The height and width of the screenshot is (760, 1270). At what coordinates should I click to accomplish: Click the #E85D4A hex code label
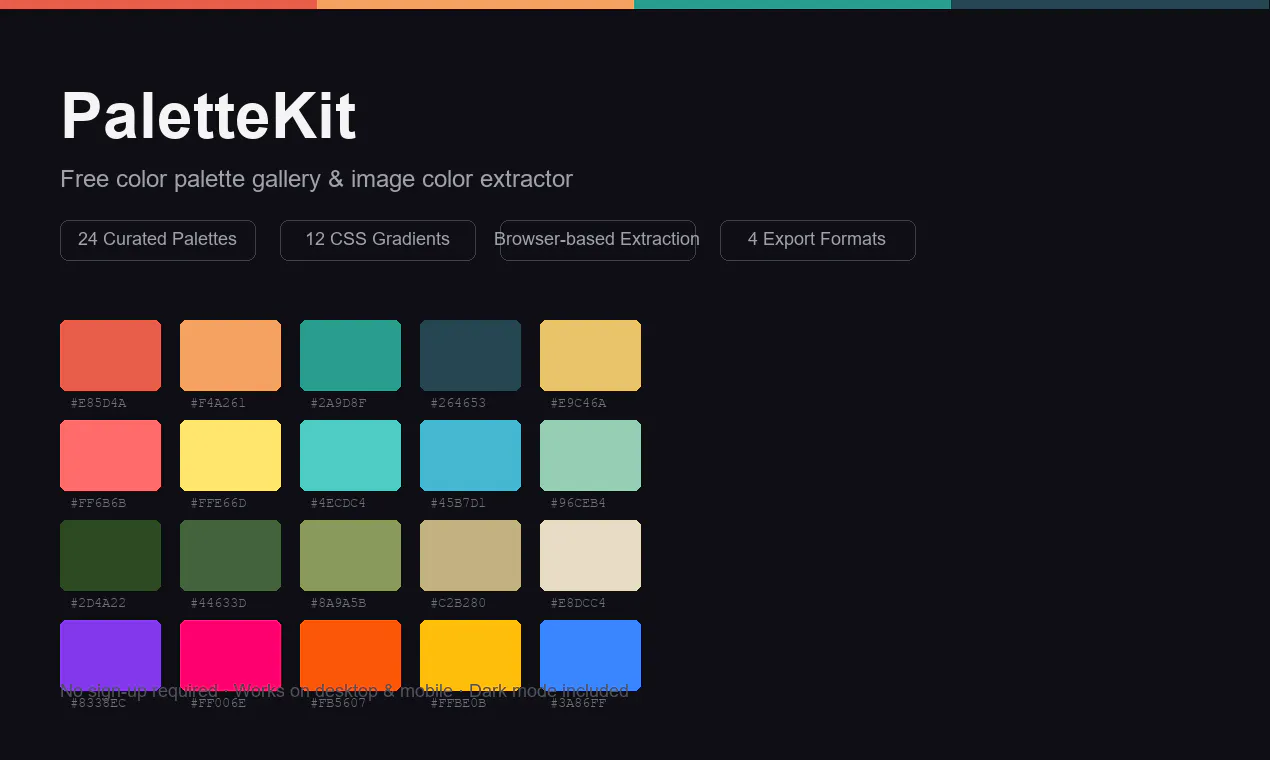(98, 403)
